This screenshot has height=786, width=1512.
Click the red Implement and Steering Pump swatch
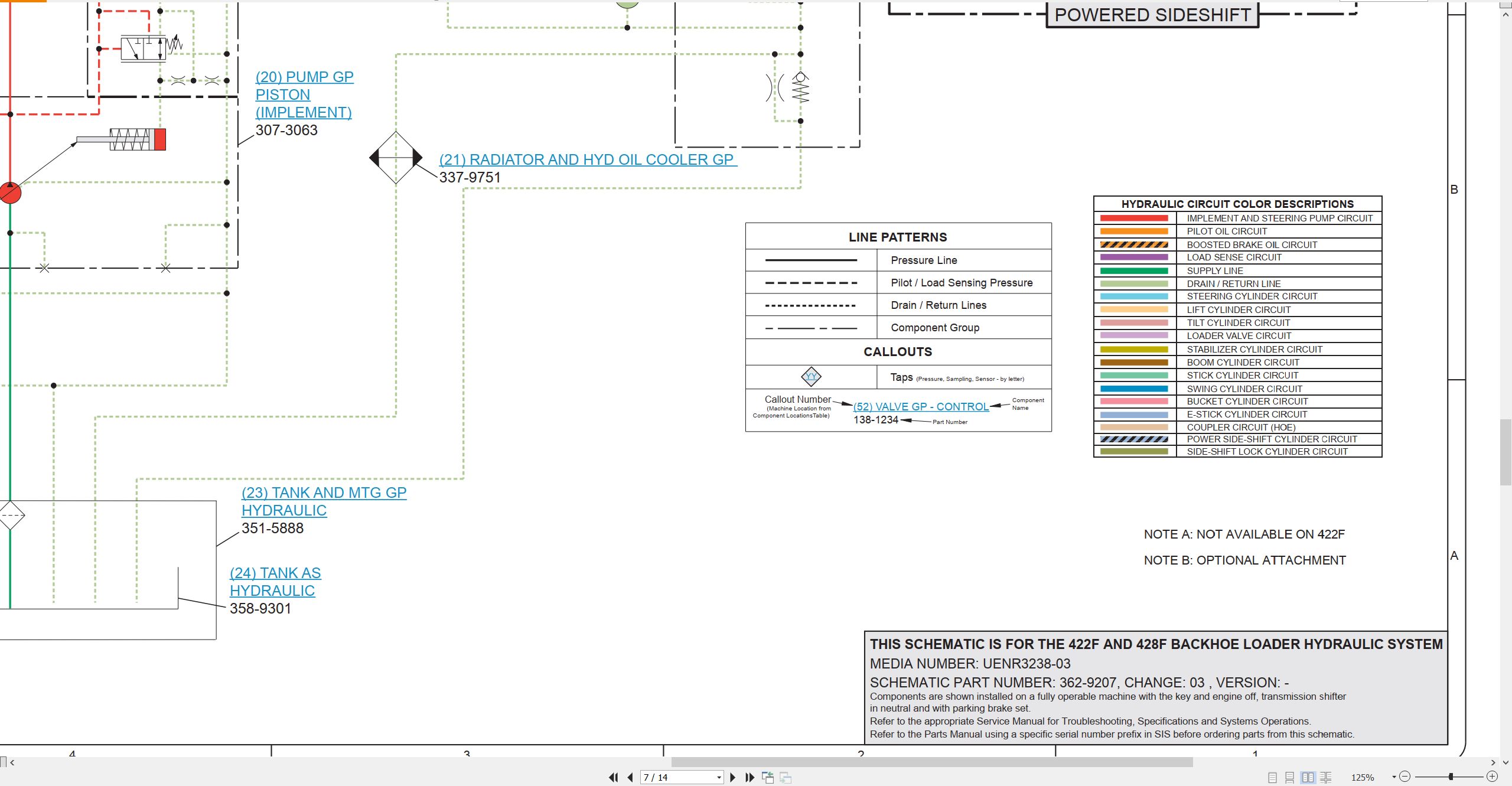click(1134, 218)
